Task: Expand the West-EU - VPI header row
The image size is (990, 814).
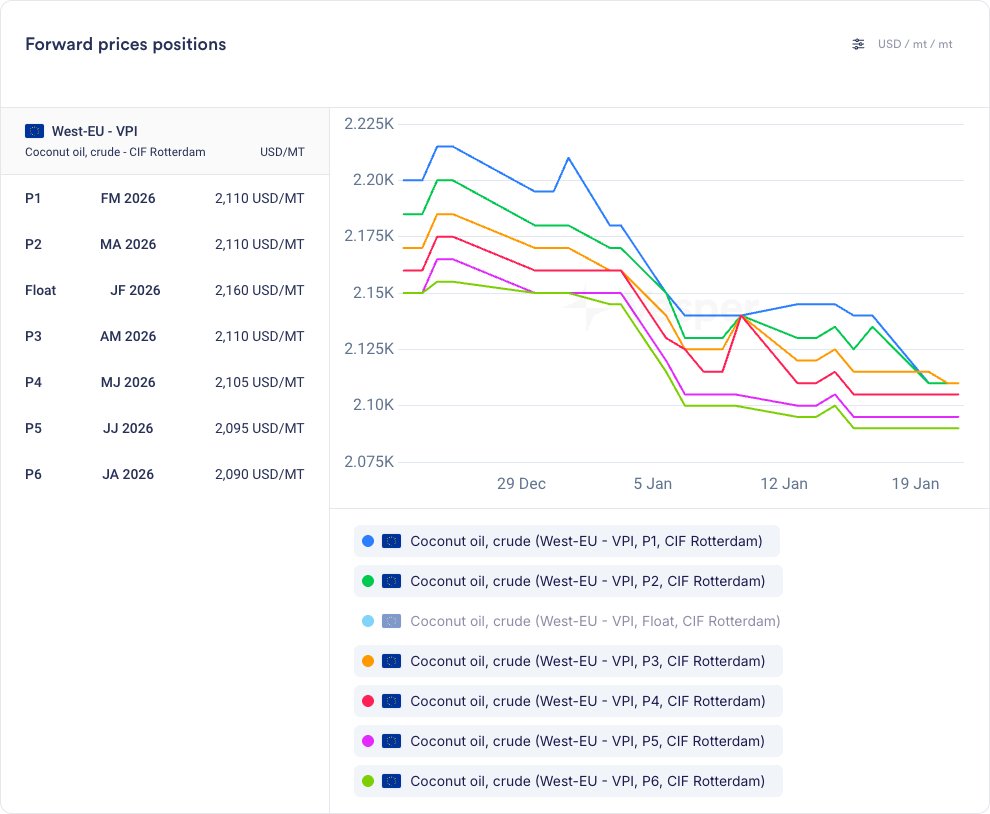Action: point(165,140)
